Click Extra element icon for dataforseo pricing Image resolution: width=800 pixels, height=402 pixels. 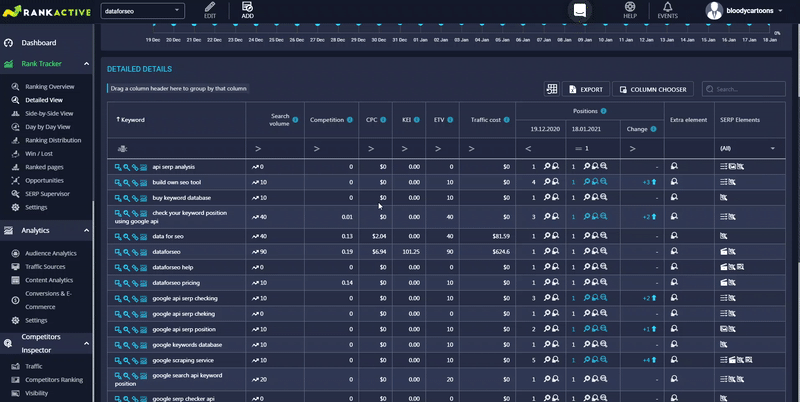[x=674, y=282]
